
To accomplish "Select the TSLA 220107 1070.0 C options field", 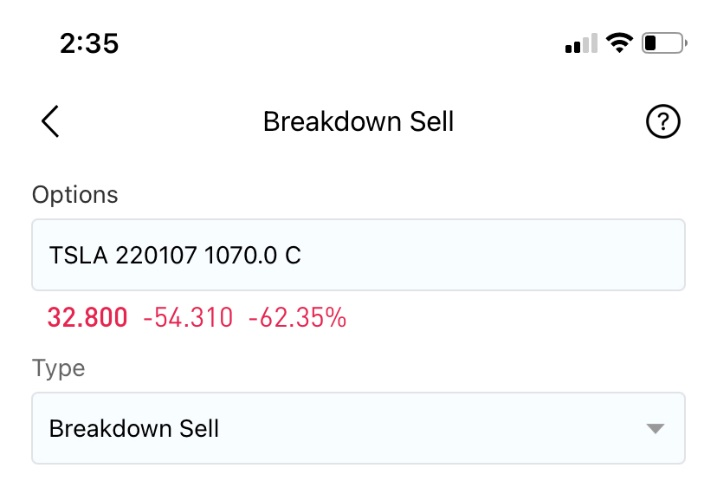I will 358,255.
